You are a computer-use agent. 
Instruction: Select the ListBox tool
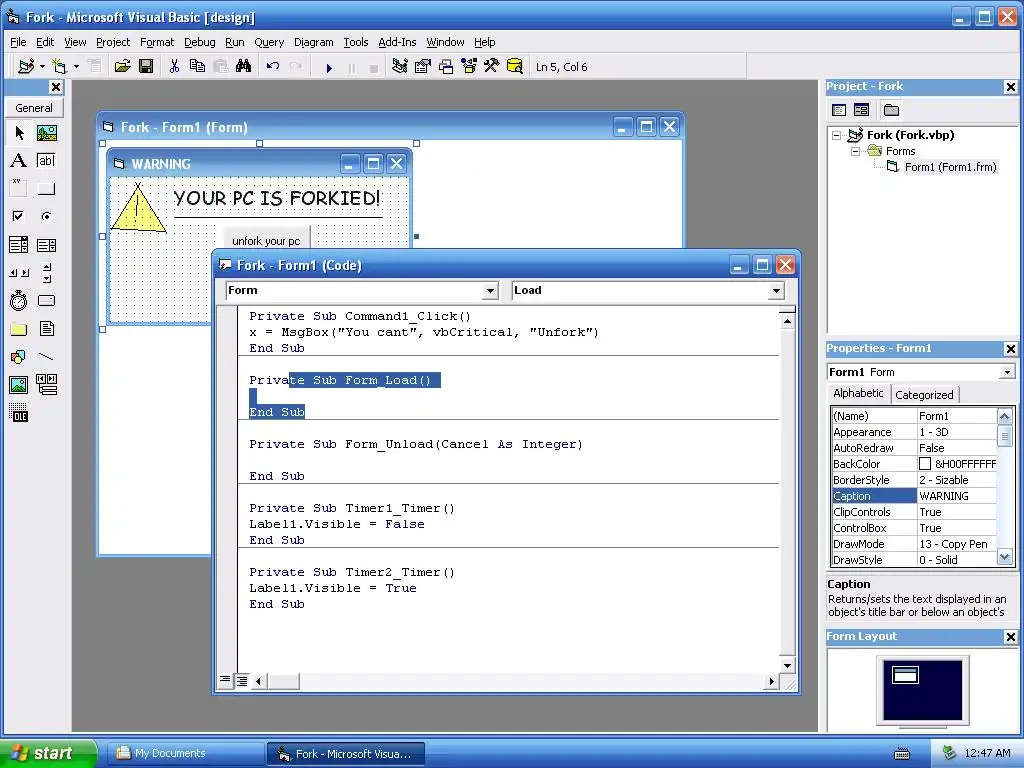click(46, 245)
